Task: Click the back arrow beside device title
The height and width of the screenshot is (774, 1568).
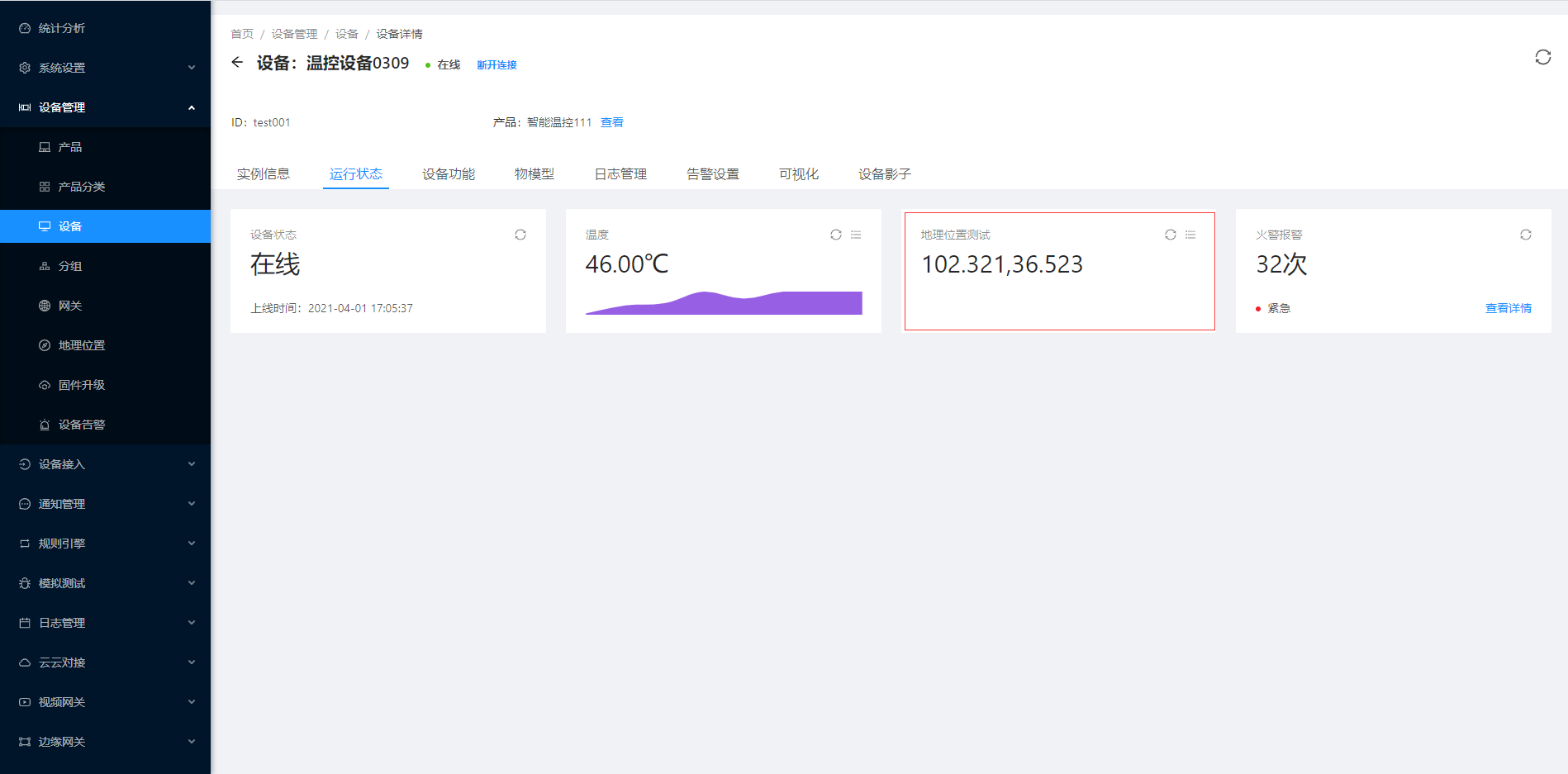Action: [x=237, y=63]
